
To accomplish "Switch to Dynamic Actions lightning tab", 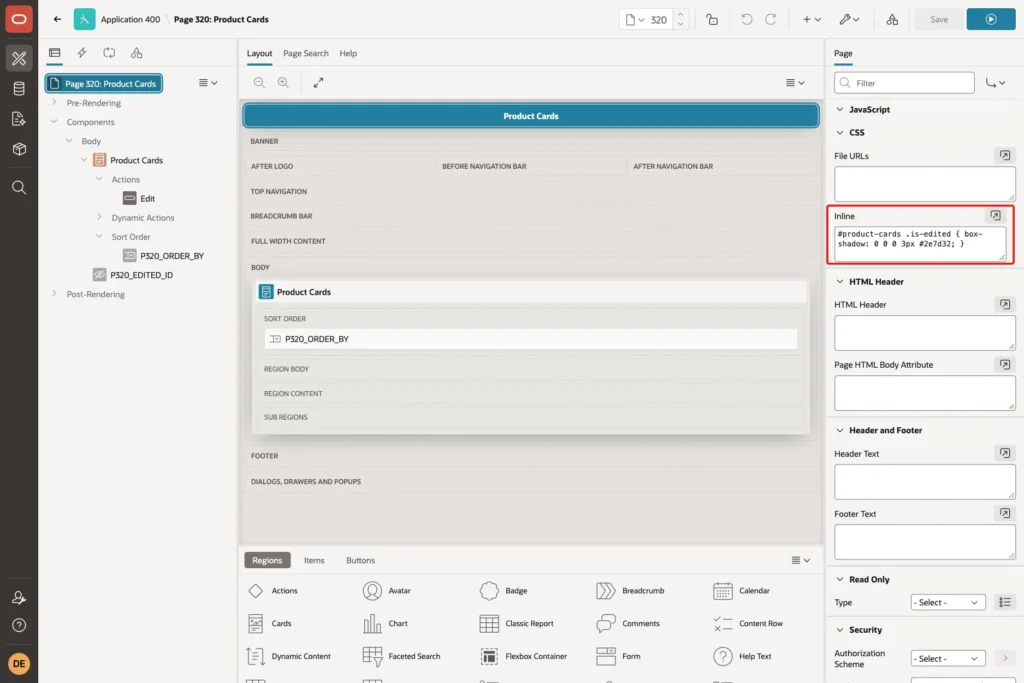I will point(82,53).
